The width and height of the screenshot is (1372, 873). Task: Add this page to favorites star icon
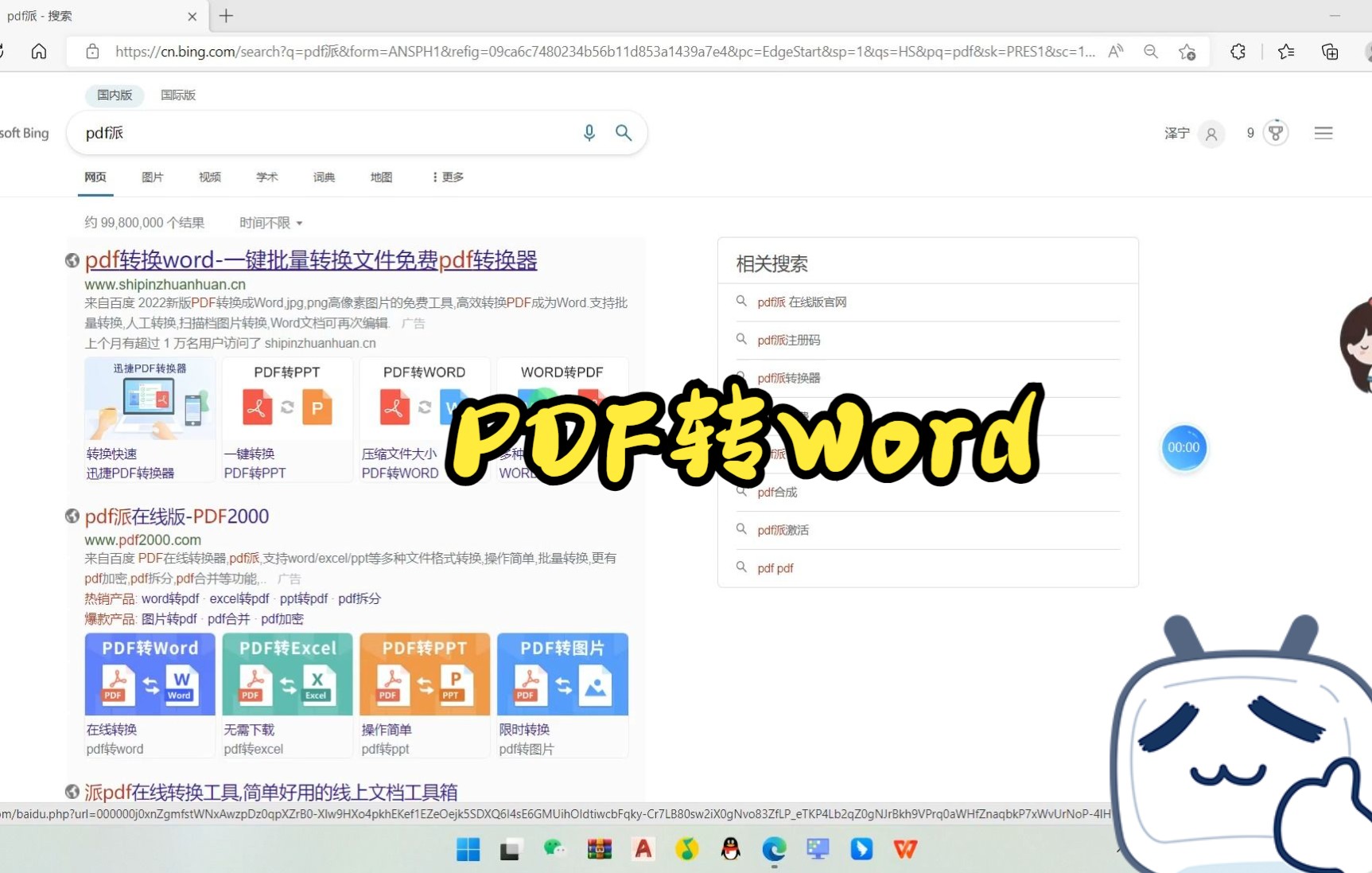pyautogui.click(x=1187, y=52)
